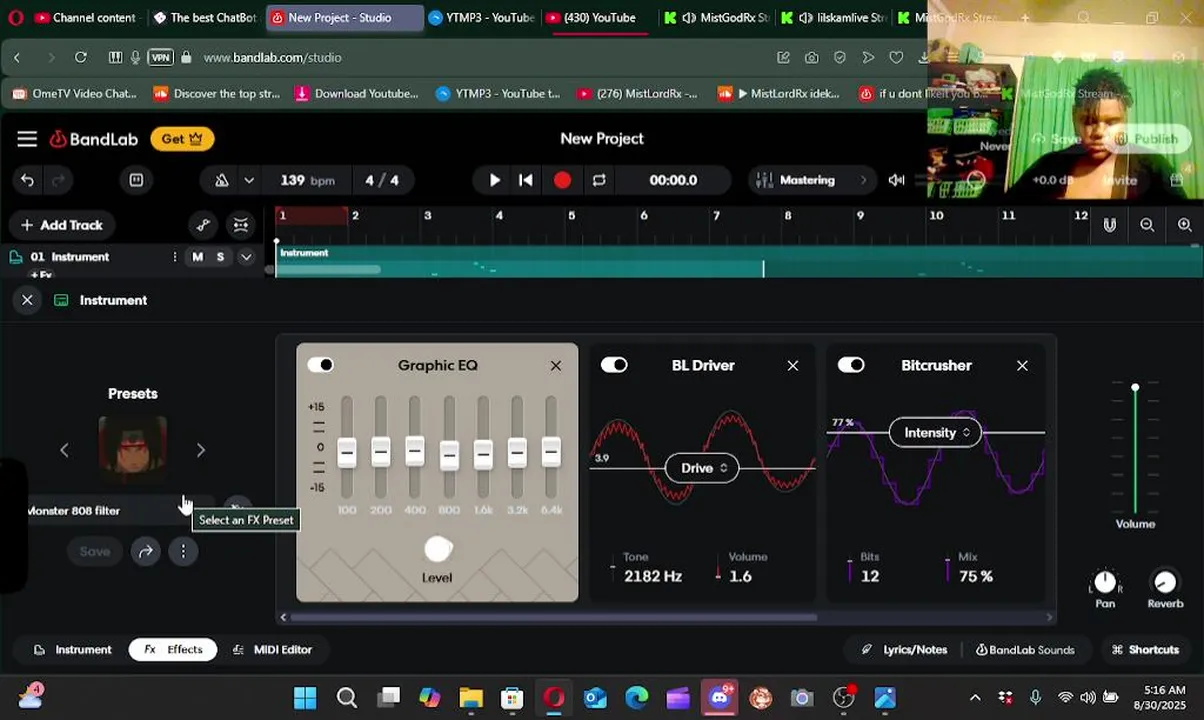Open the metronome settings dropdown arrow
Screen dimensions: 1204x720
(249, 180)
